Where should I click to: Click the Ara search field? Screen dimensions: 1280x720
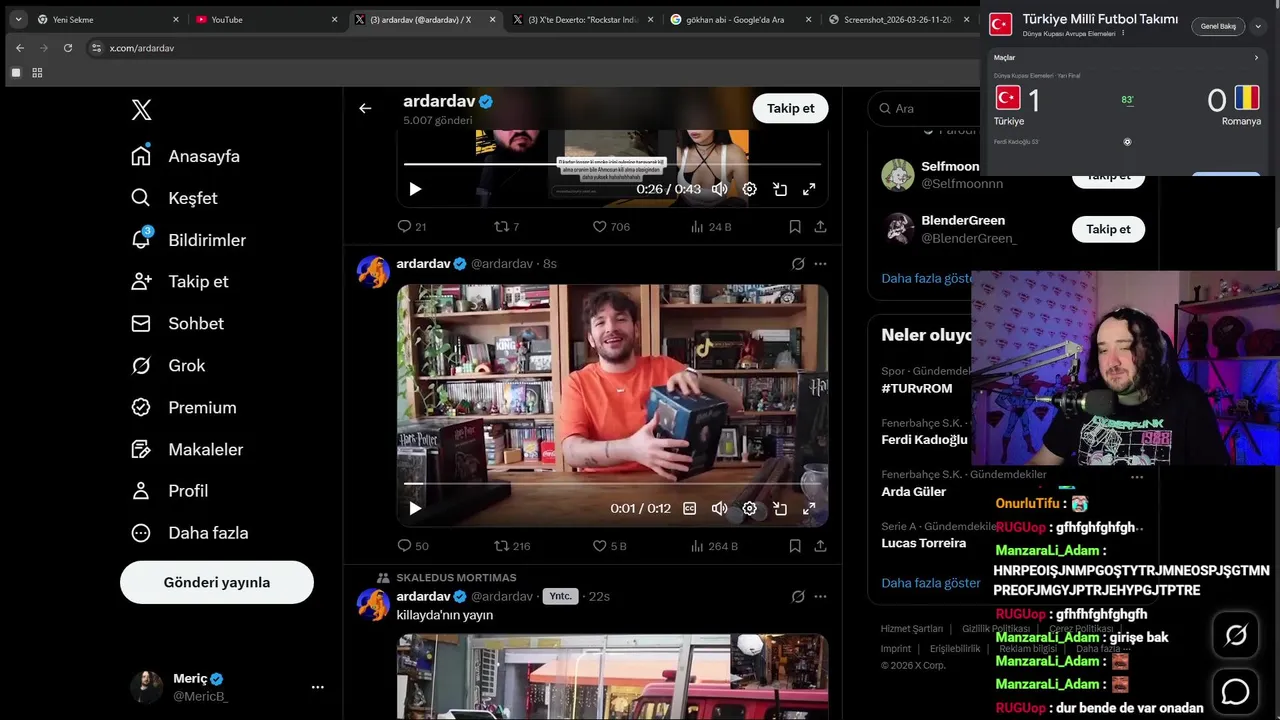coord(925,108)
